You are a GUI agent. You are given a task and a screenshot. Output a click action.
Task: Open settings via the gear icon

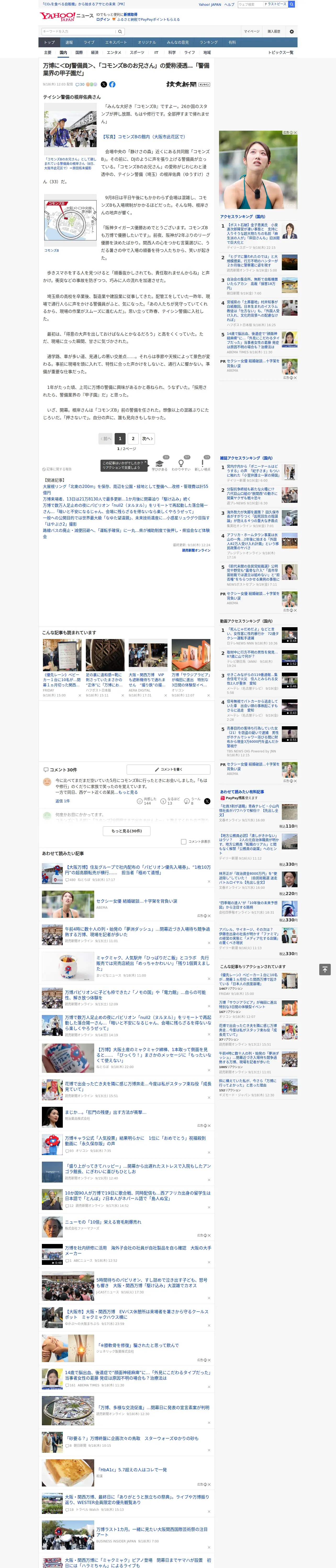point(292,32)
